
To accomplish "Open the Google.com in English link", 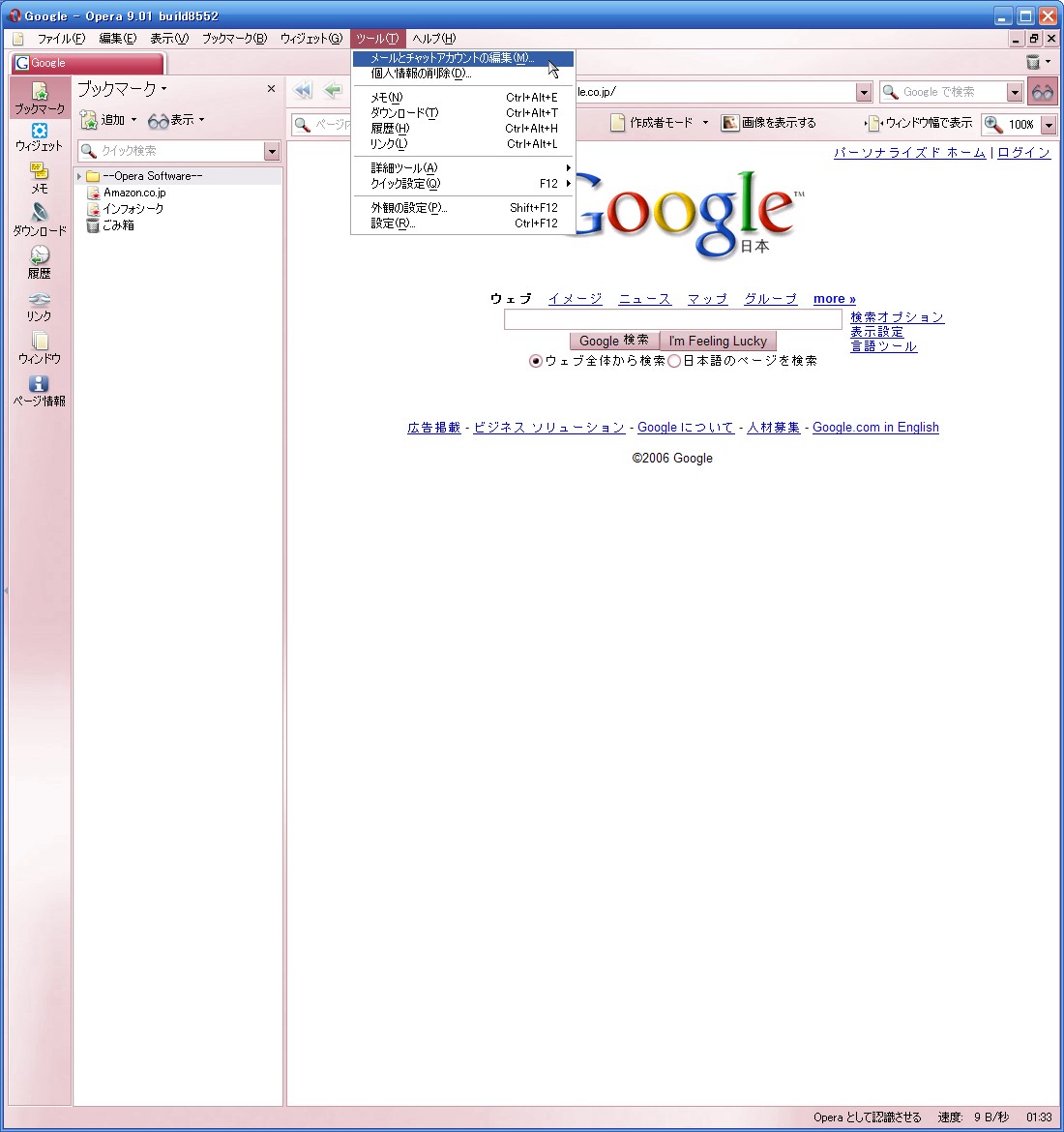I will point(875,428).
